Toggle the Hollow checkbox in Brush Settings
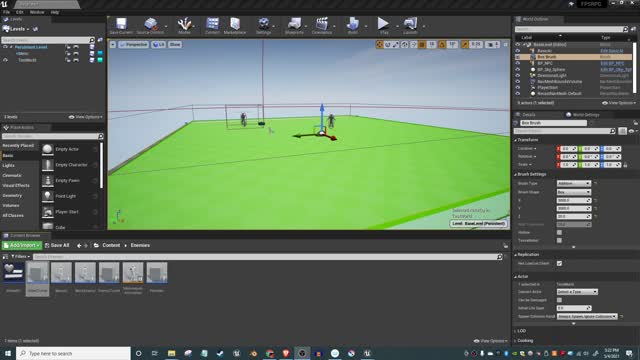Screen dimensions: 640x360 560,233
